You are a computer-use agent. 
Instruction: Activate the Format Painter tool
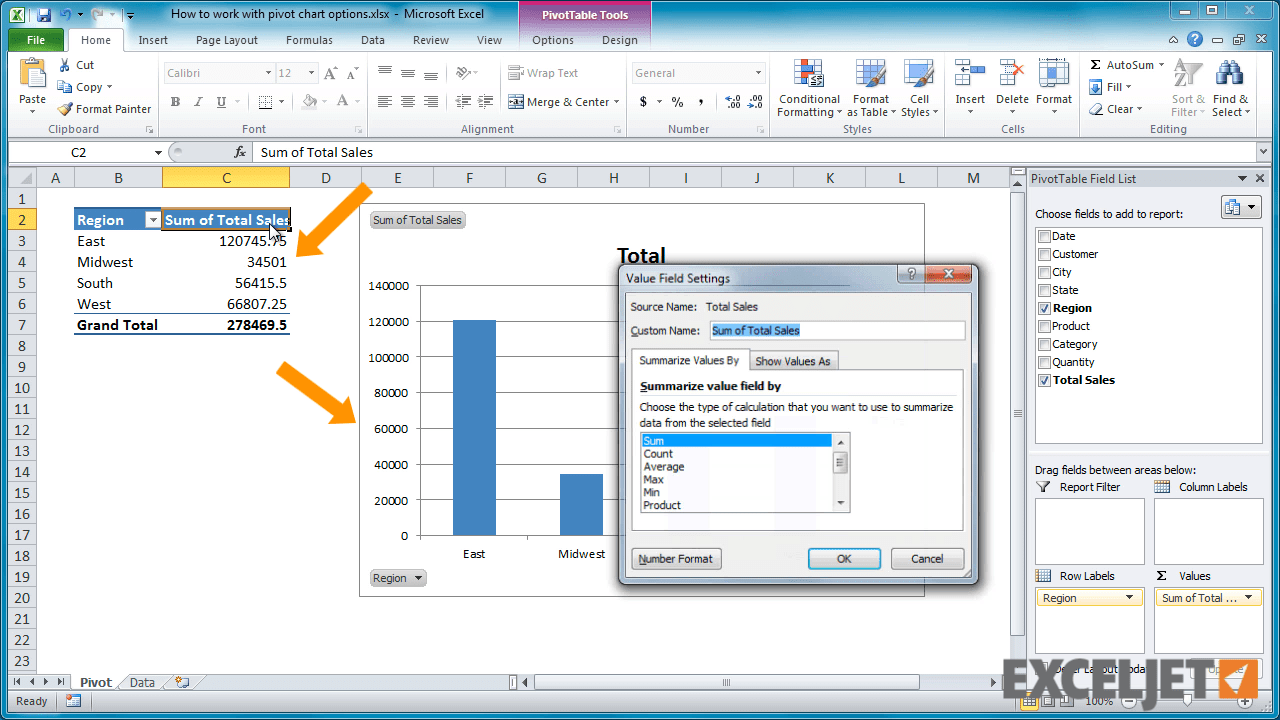tap(104, 108)
